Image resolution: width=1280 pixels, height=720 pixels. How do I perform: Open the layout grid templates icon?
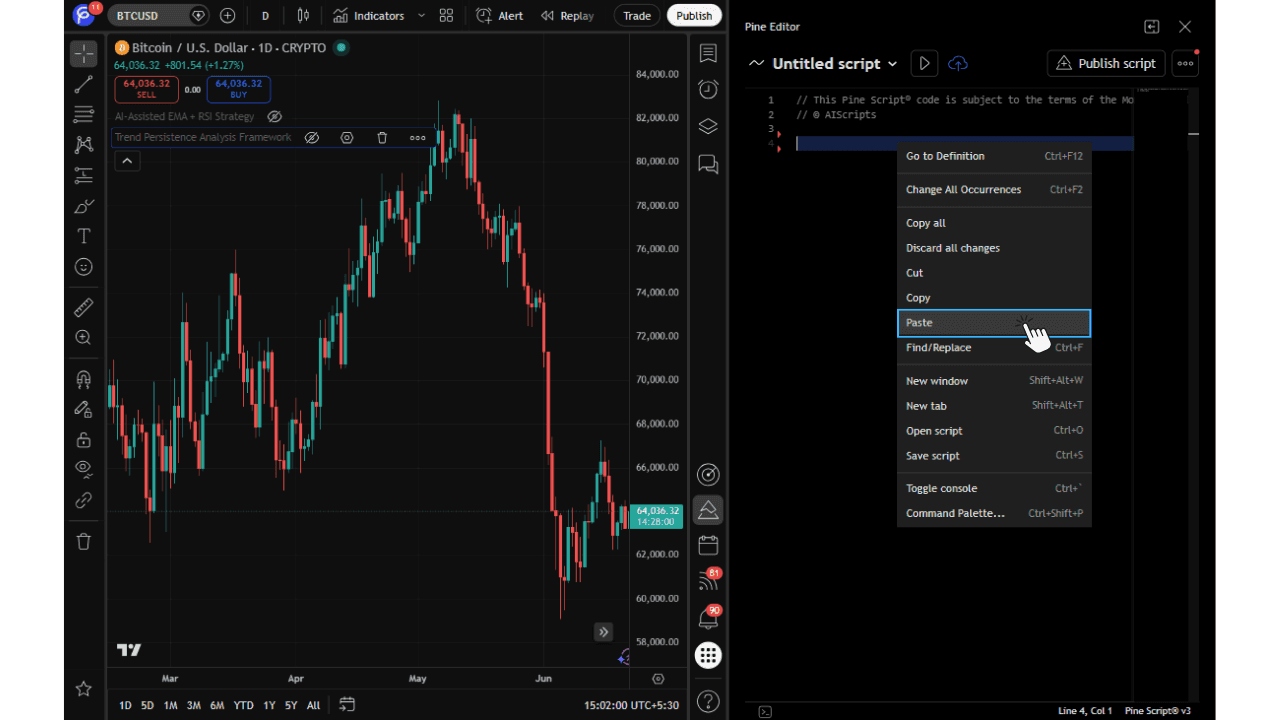tap(446, 15)
